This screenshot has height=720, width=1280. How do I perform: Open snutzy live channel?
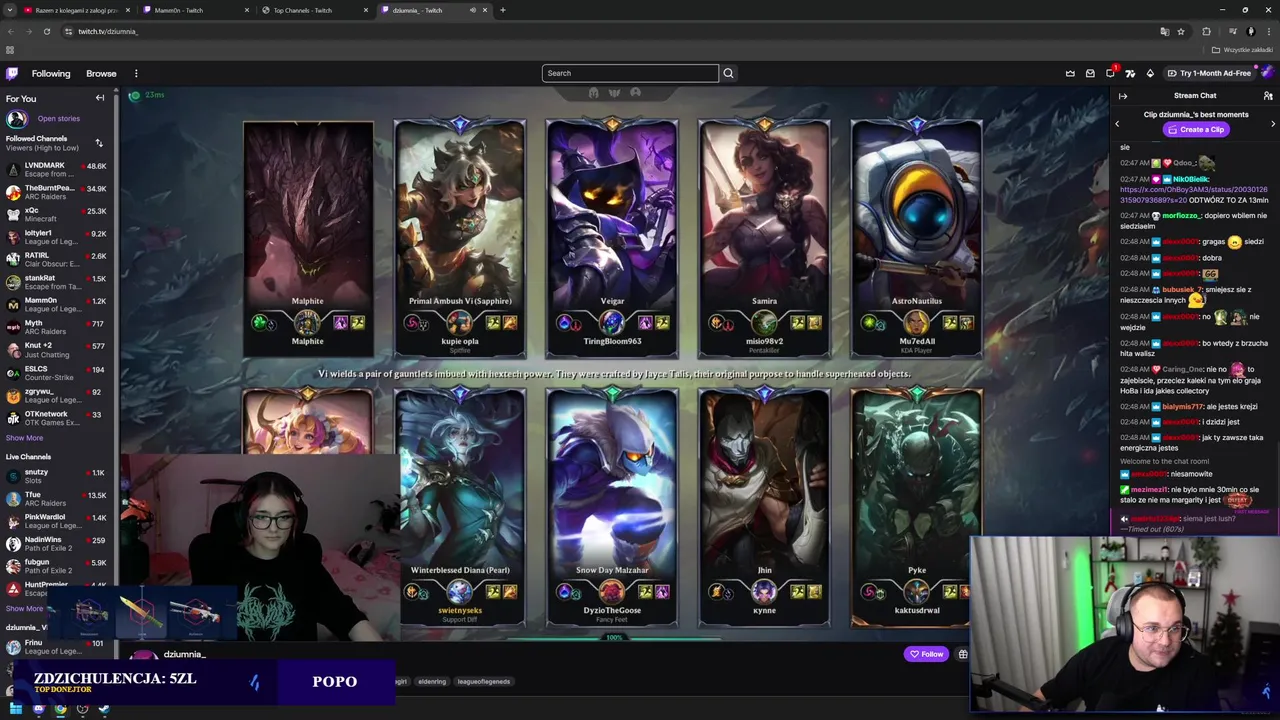[x=57, y=476]
